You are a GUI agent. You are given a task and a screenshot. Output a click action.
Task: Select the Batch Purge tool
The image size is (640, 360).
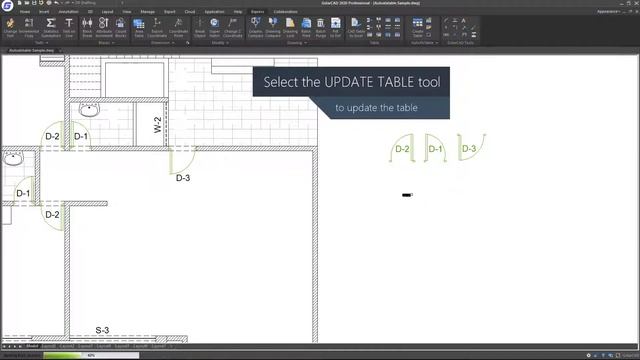(321, 27)
